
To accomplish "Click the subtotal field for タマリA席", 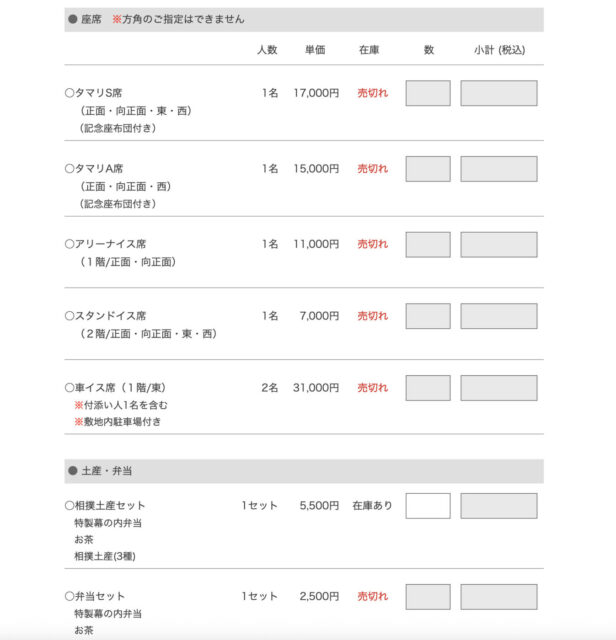I will tap(498, 169).
